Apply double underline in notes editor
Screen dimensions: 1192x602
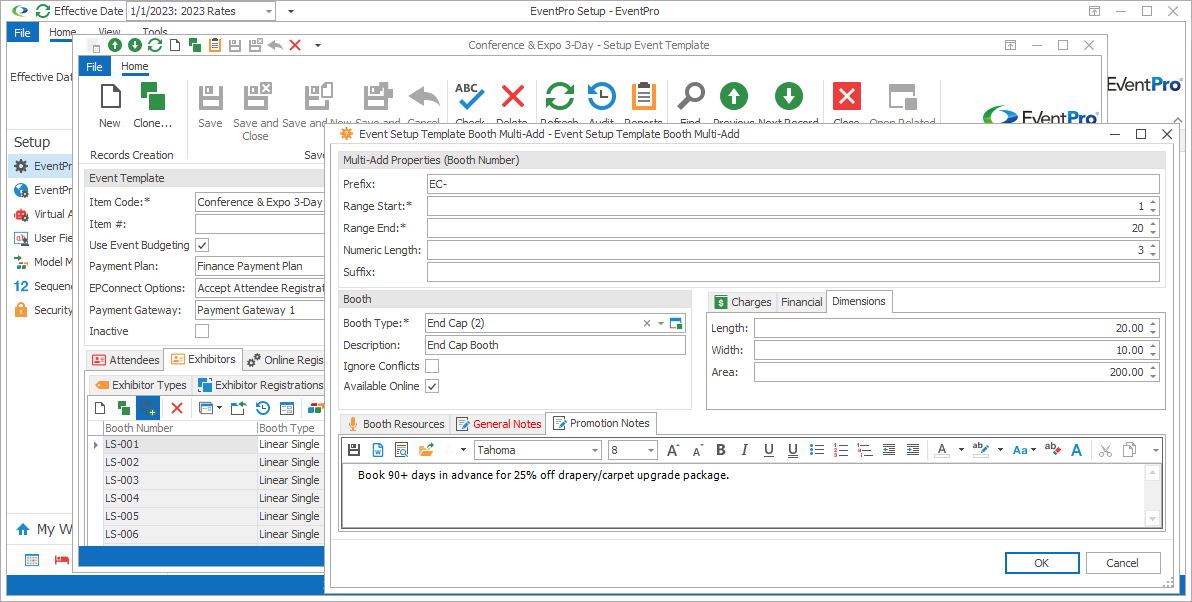[793, 450]
